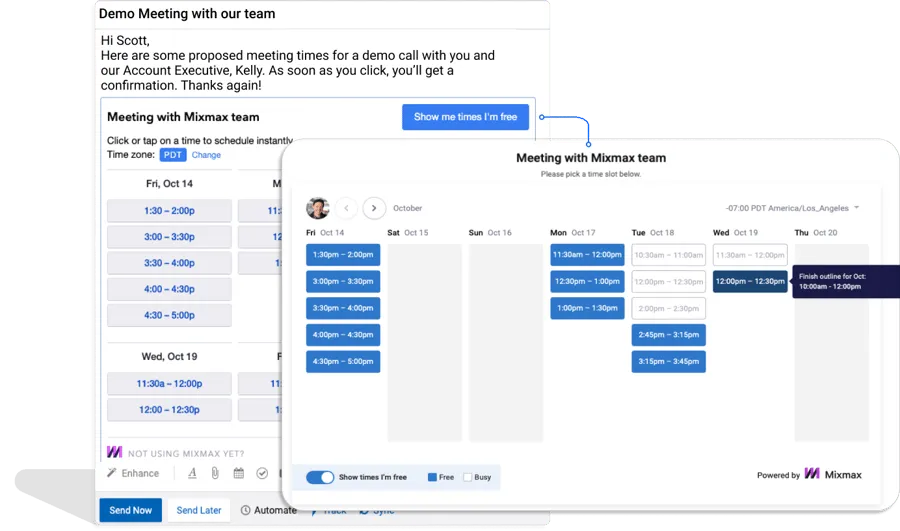Select the 3:30 – 4:00p slot in email

coord(169,263)
